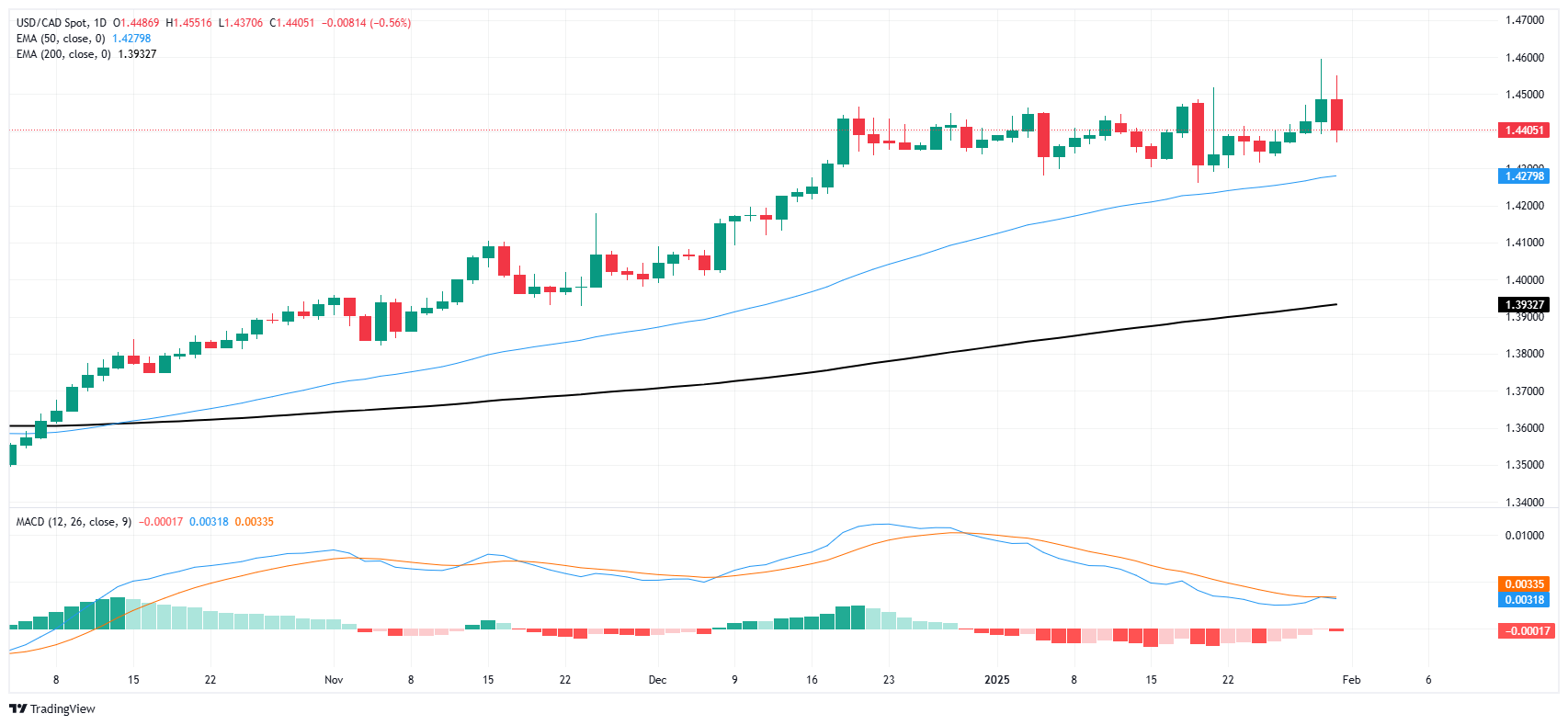Click the EMA 200 indicator legend
The image size is (1568, 725).
click(x=63, y=54)
